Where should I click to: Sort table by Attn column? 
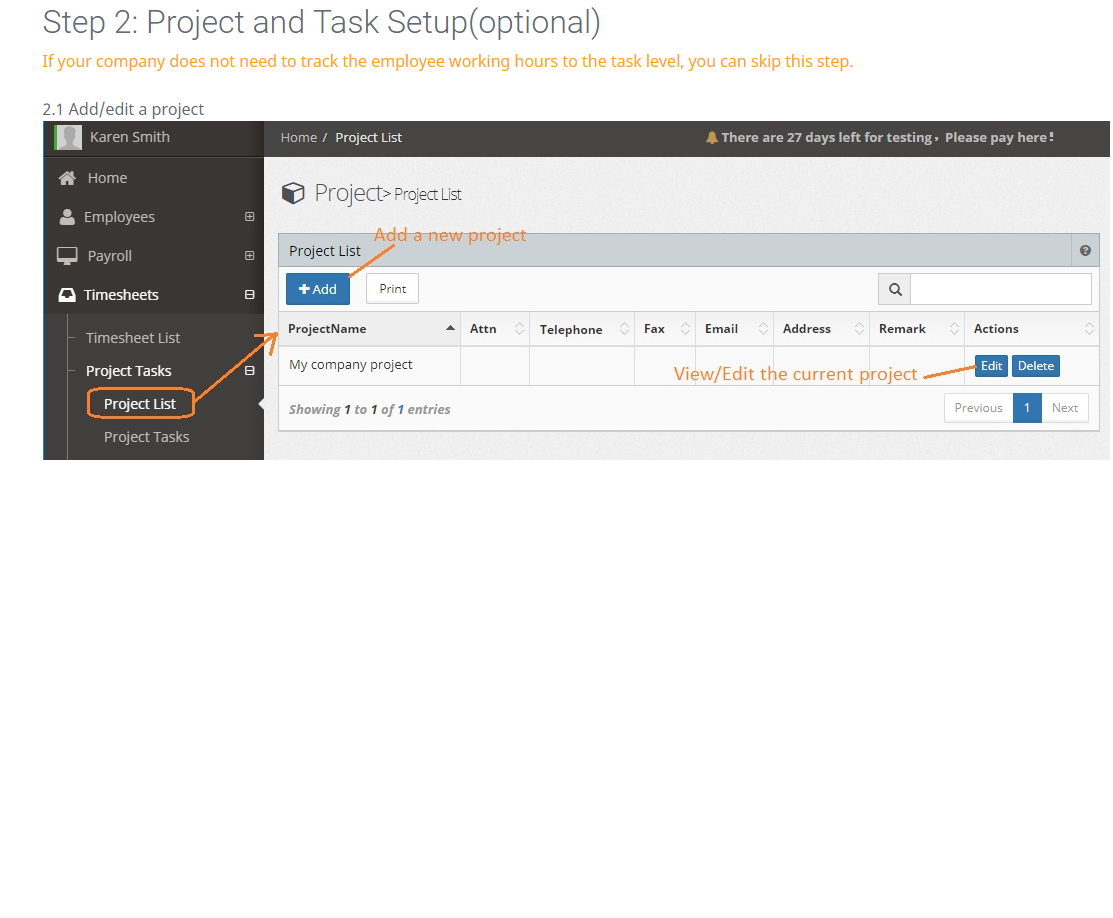coord(495,329)
